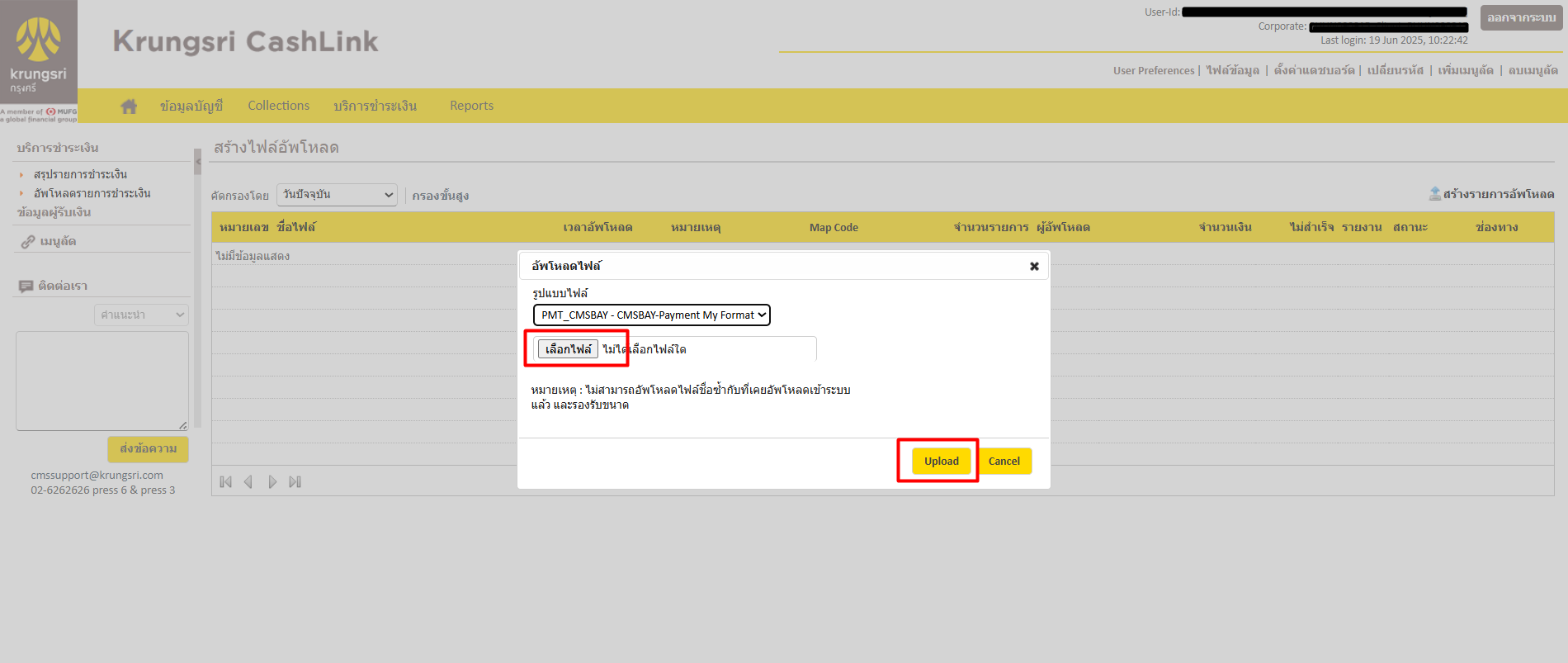Image resolution: width=1568 pixels, height=663 pixels.
Task: Sort by Map Code column header
Action: 834,227
